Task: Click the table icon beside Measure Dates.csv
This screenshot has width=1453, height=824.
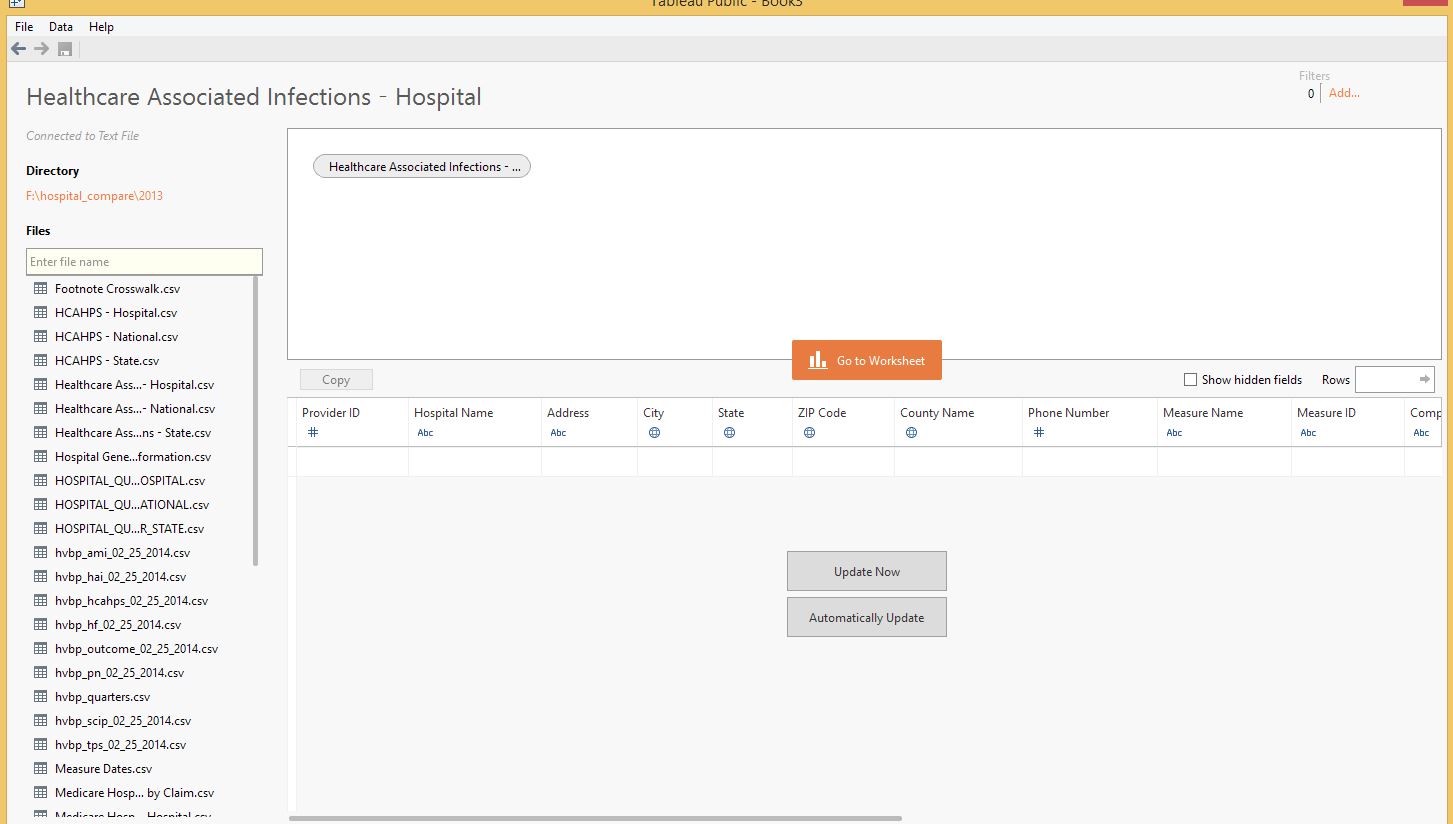Action: click(x=41, y=768)
